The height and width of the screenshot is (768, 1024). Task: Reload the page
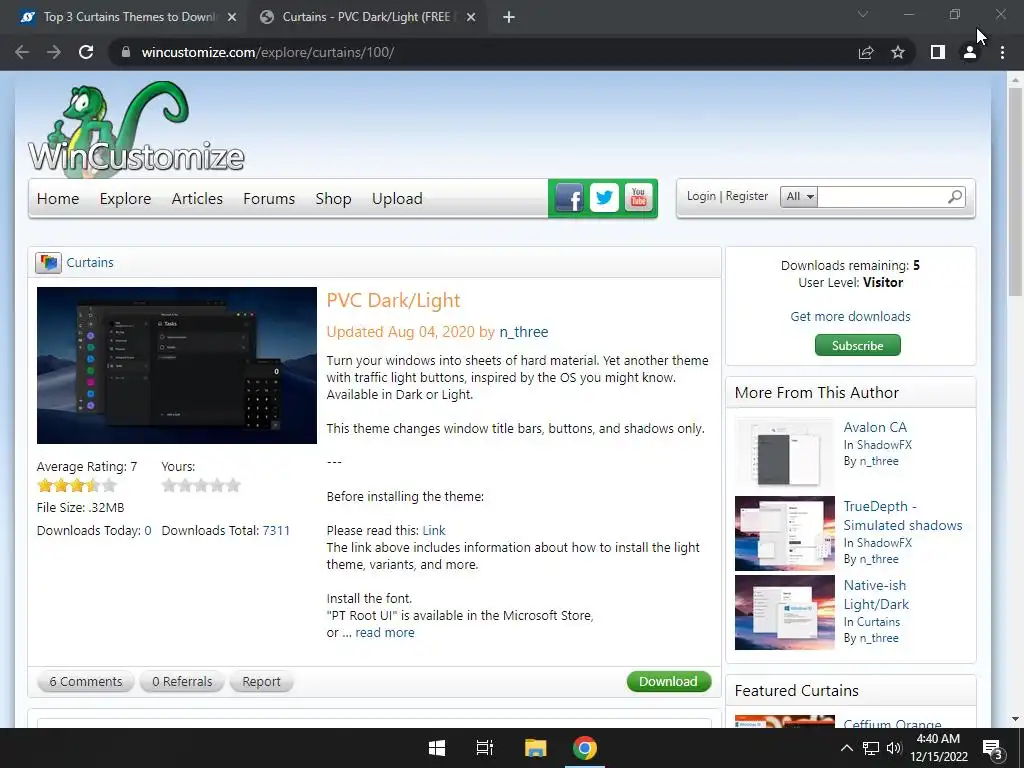pos(86,52)
